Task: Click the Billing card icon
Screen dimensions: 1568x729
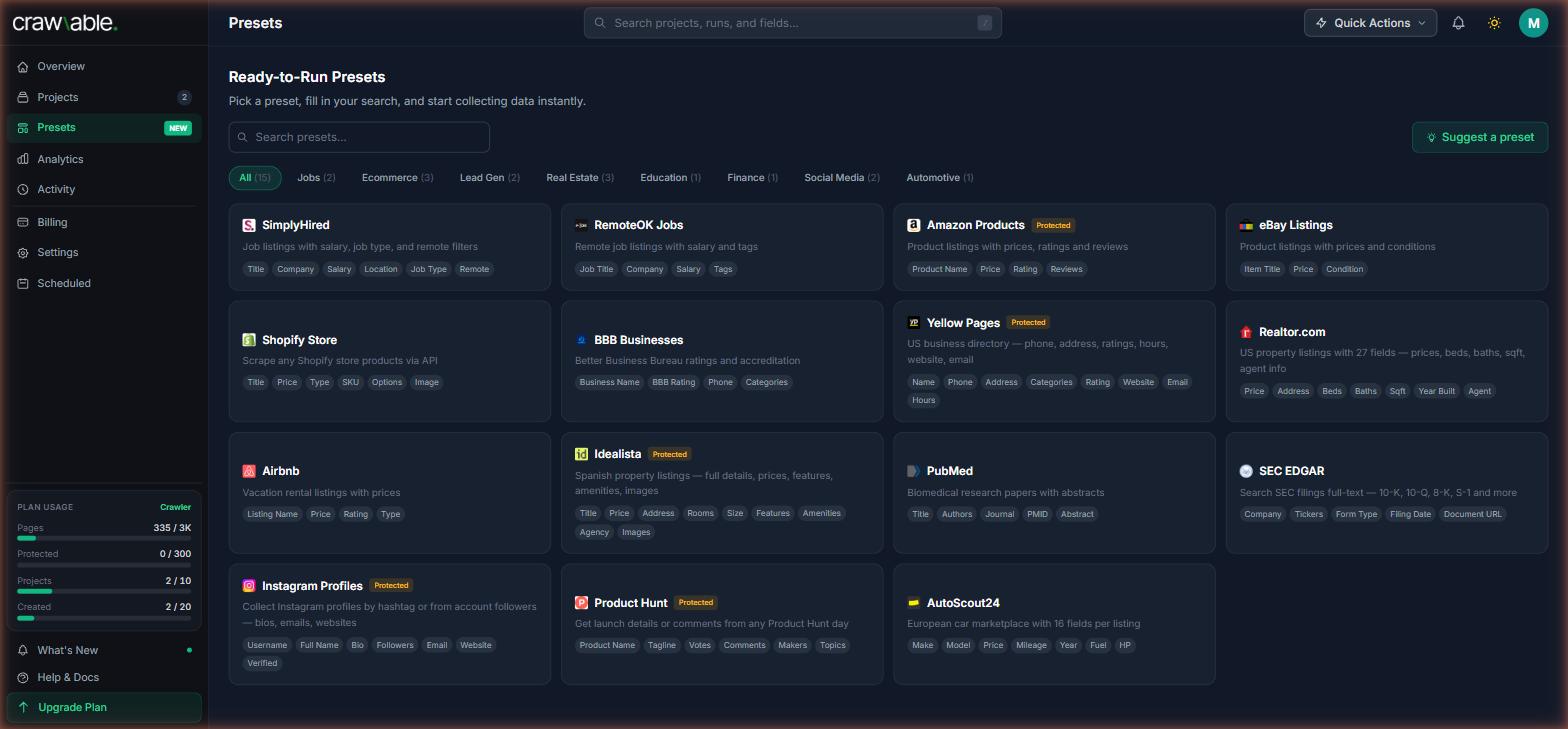Action: [x=23, y=222]
